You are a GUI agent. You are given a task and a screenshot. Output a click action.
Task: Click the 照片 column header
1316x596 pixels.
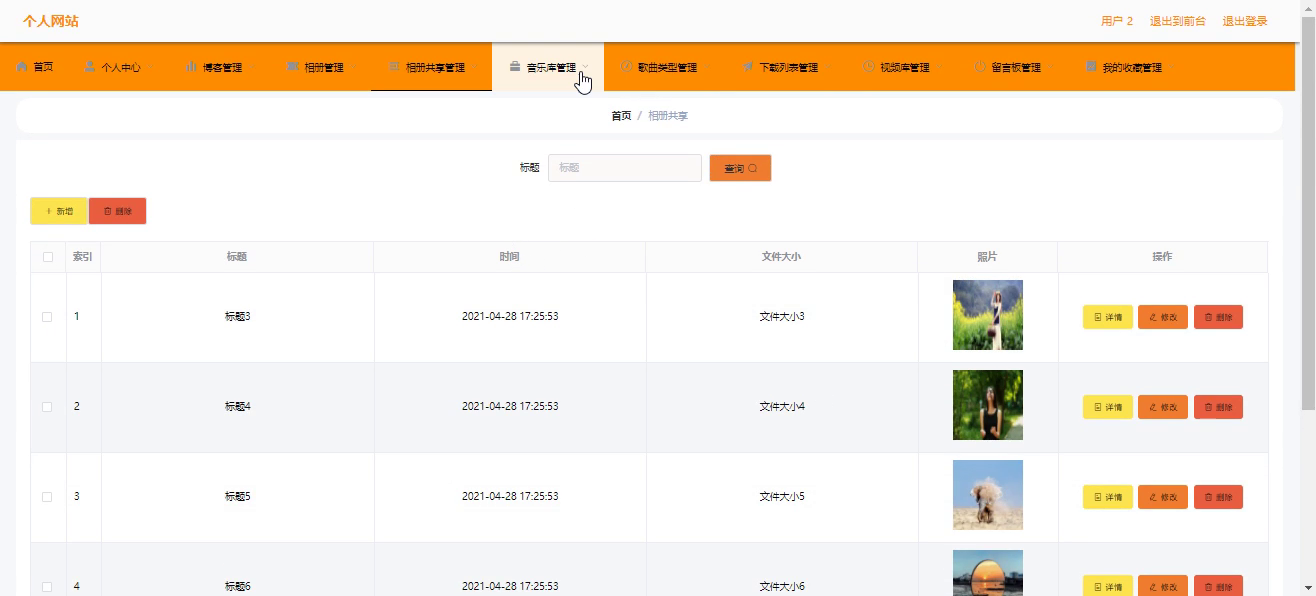point(987,257)
